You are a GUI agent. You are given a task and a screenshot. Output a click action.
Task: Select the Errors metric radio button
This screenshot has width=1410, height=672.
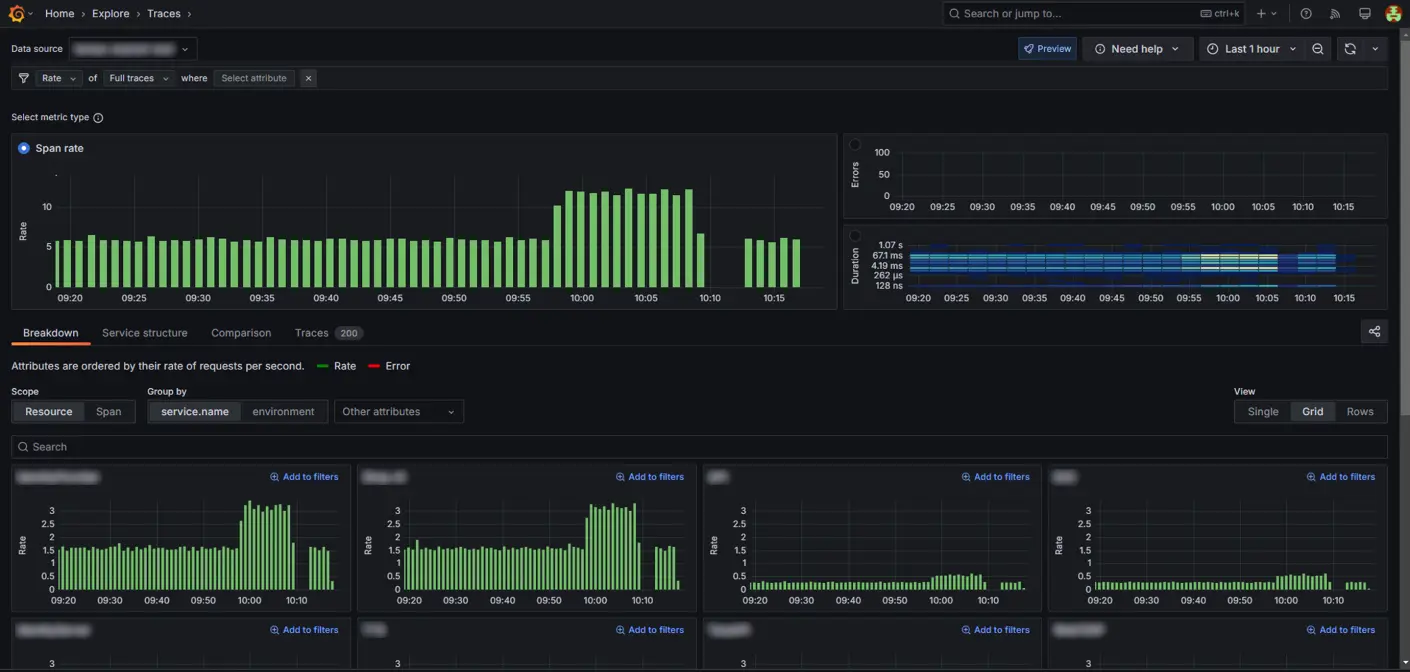tap(855, 145)
